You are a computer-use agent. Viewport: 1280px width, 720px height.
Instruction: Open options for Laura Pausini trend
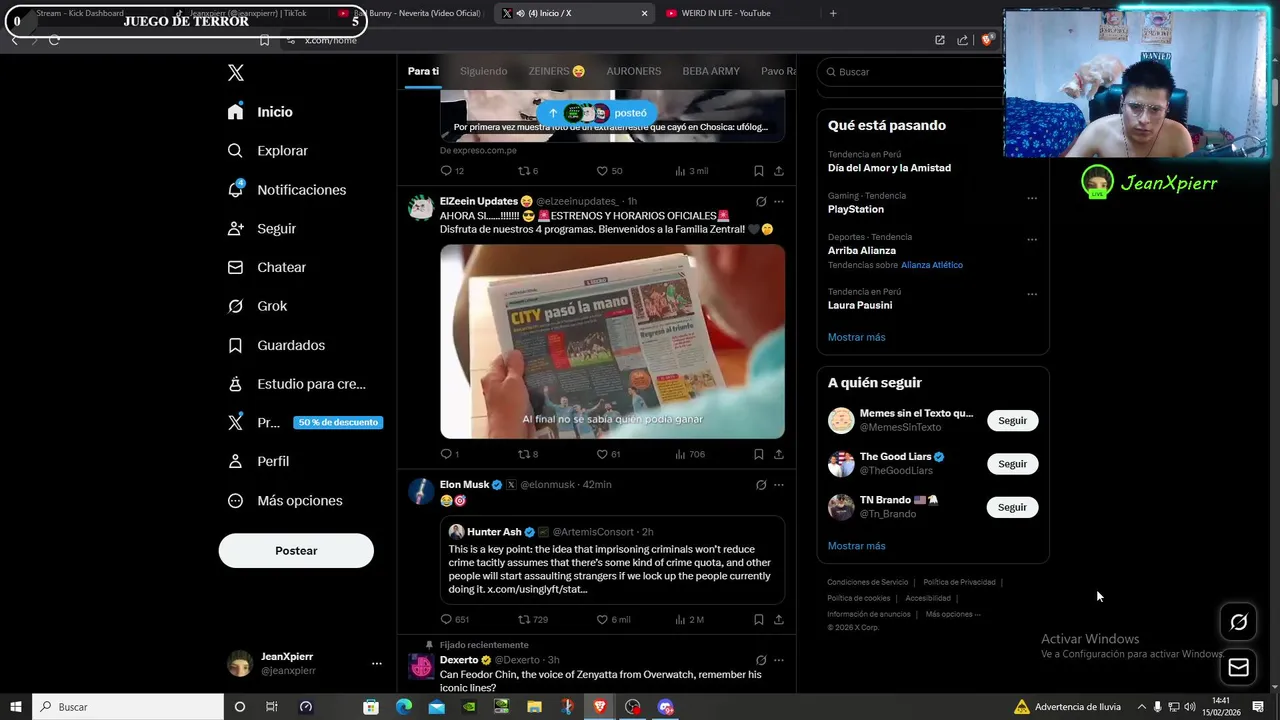click(1032, 294)
